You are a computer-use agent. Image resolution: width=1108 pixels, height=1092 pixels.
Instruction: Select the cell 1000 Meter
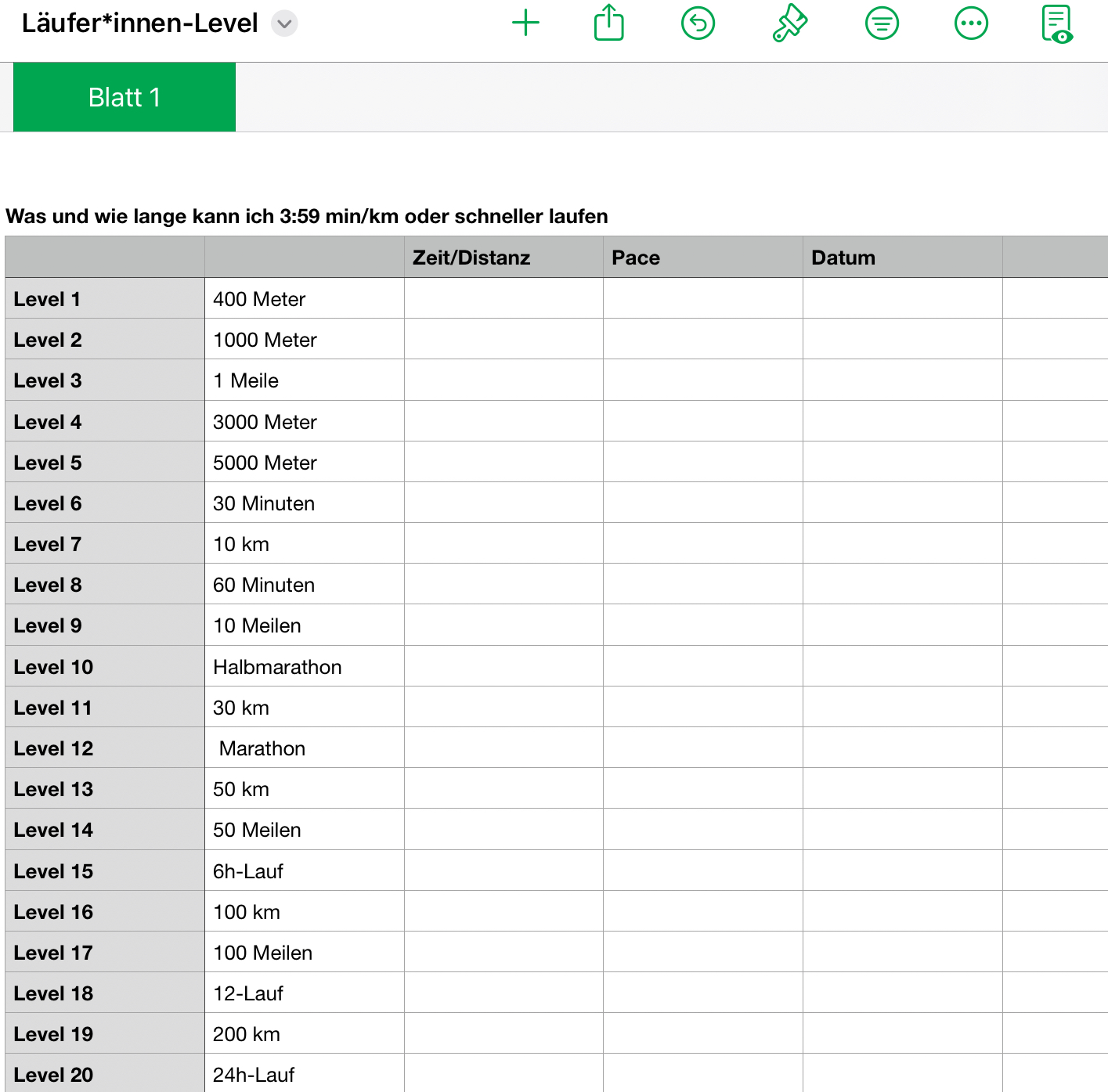[305, 339]
